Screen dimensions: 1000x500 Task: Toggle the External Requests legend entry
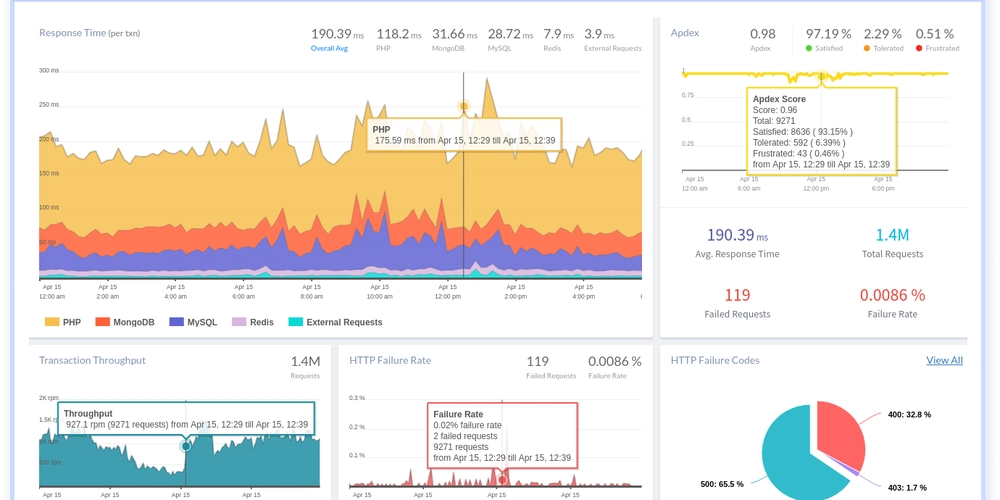coord(335,323)
